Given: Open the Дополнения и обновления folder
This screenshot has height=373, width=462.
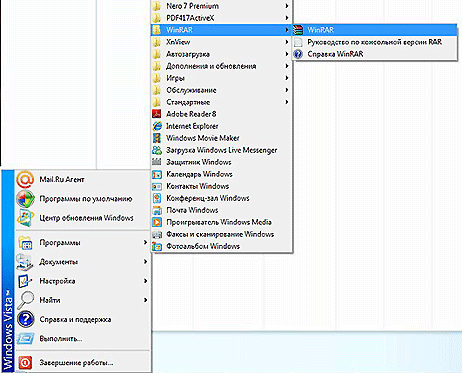Looking at the screenshot, I should pyautogui.click(x=221, y=66).
